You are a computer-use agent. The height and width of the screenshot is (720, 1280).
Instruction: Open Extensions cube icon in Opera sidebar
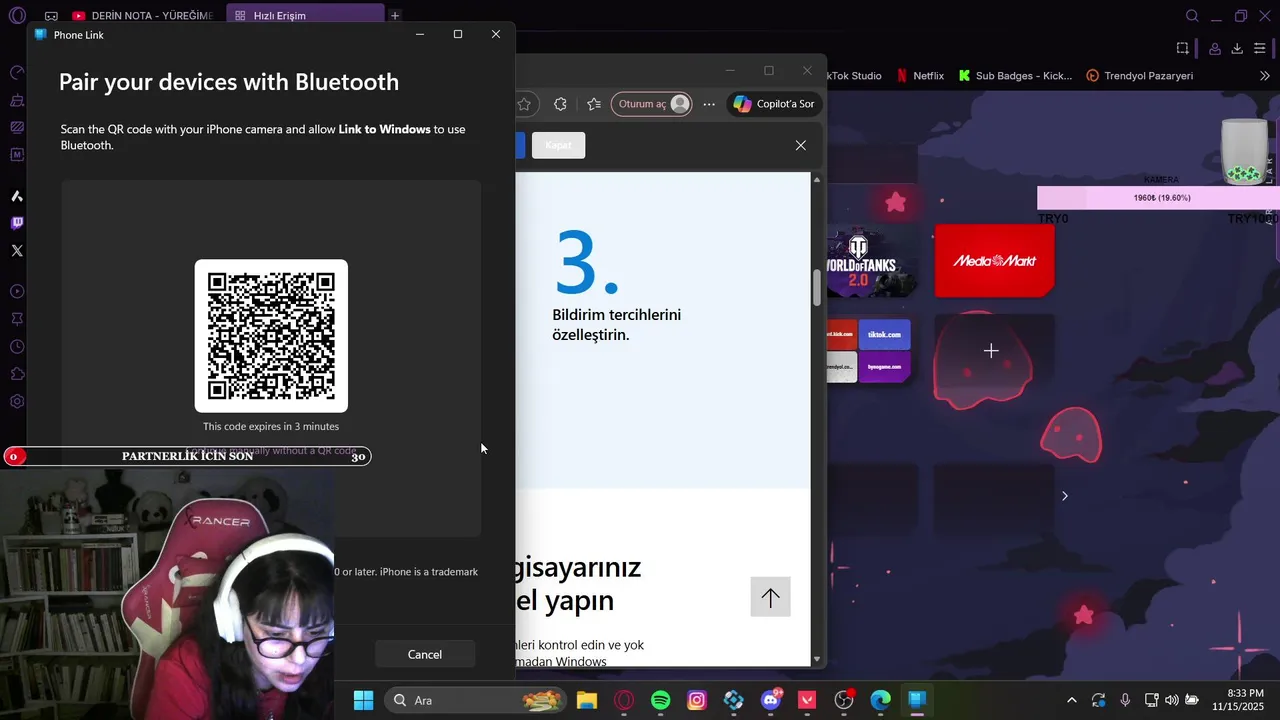(x=17, y=374)
